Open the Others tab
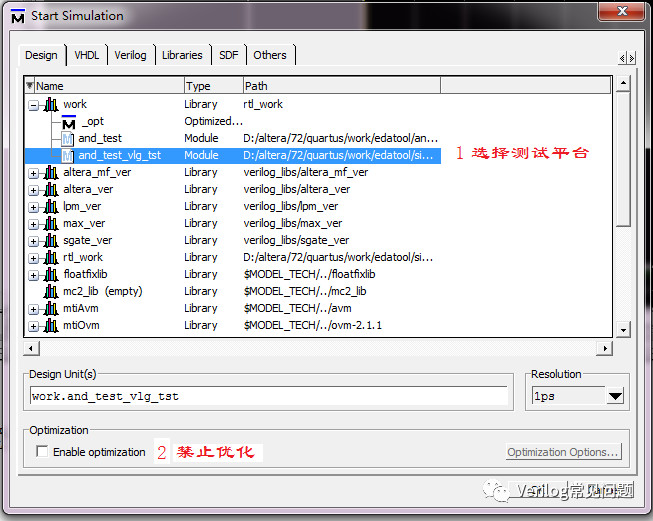Image resolution: width=653 pixels, height=521 pixels. [x=270, y=55]
